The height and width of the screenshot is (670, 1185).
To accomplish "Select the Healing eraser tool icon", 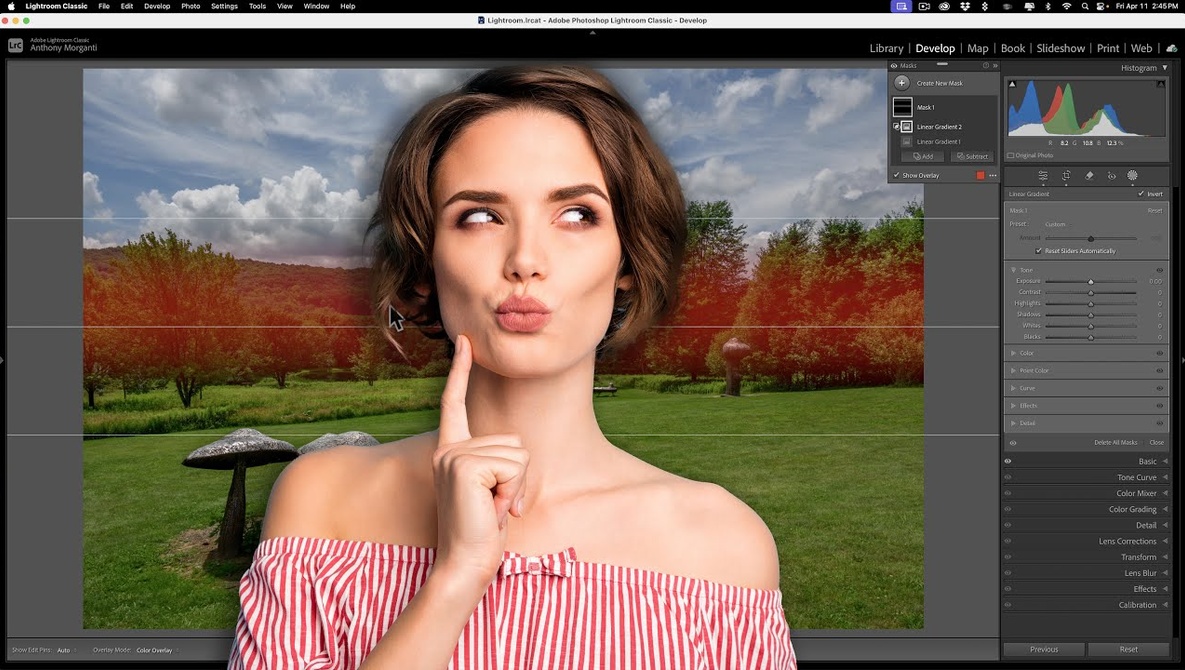I will (1089, 176).
